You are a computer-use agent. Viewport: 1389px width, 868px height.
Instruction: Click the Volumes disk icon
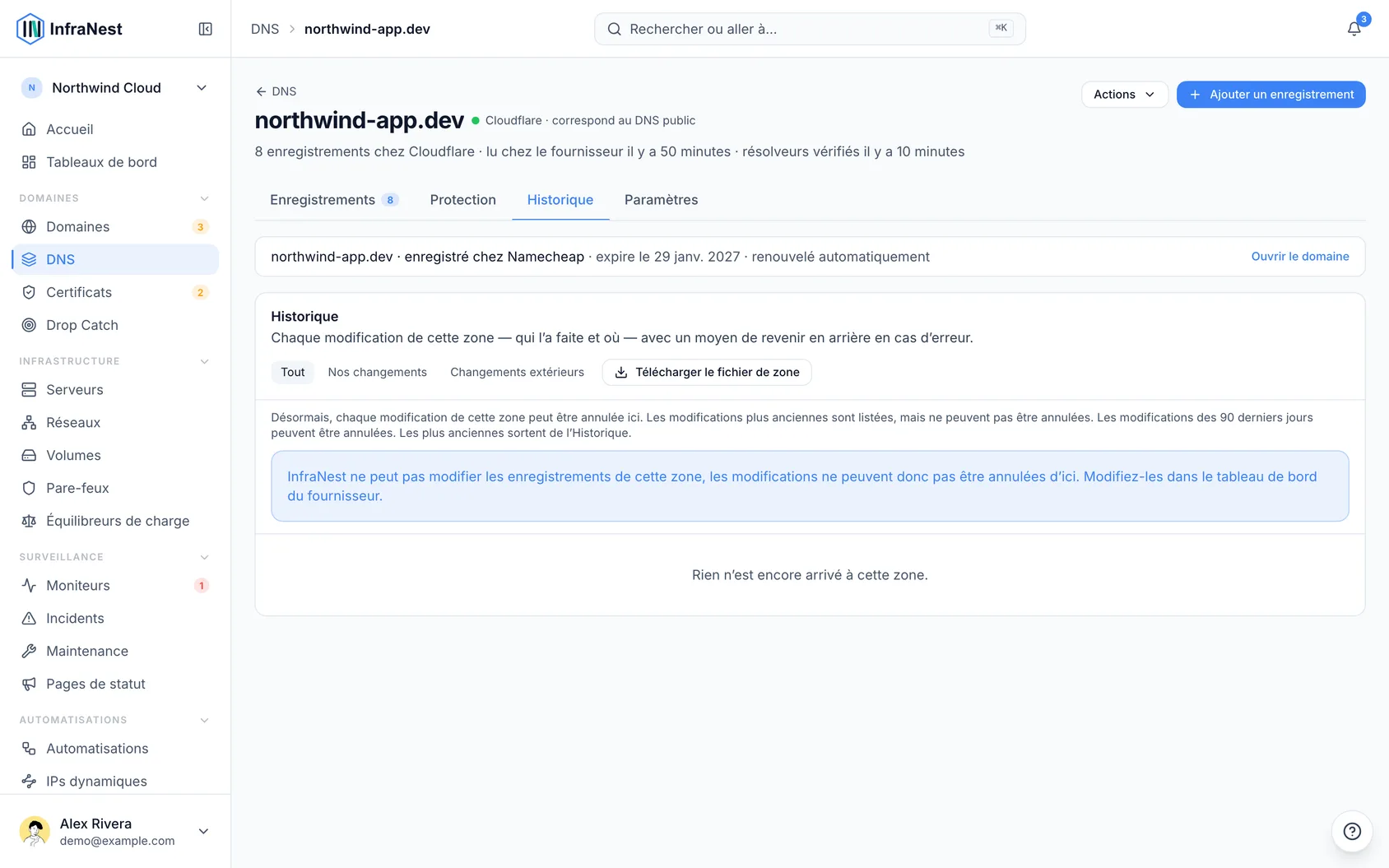(29, 455)
